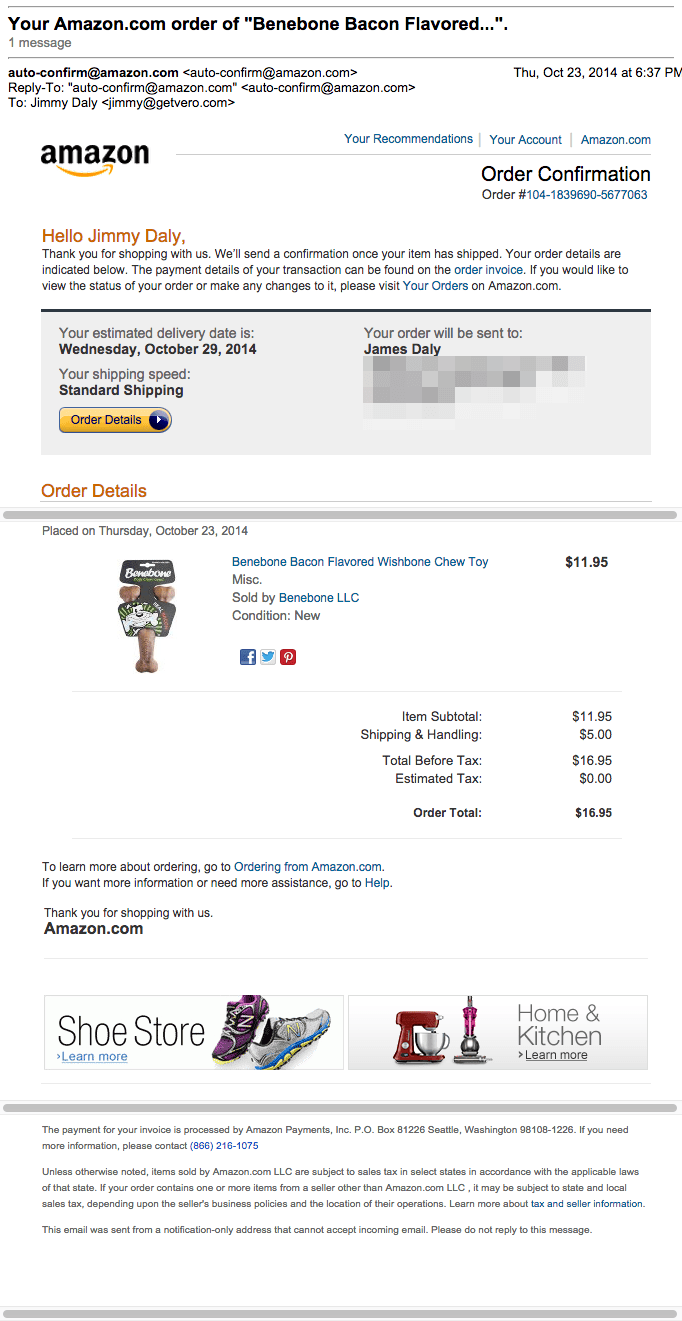Click the Amazon logo
682x1321 pixels.
click(x=95, y=159)
